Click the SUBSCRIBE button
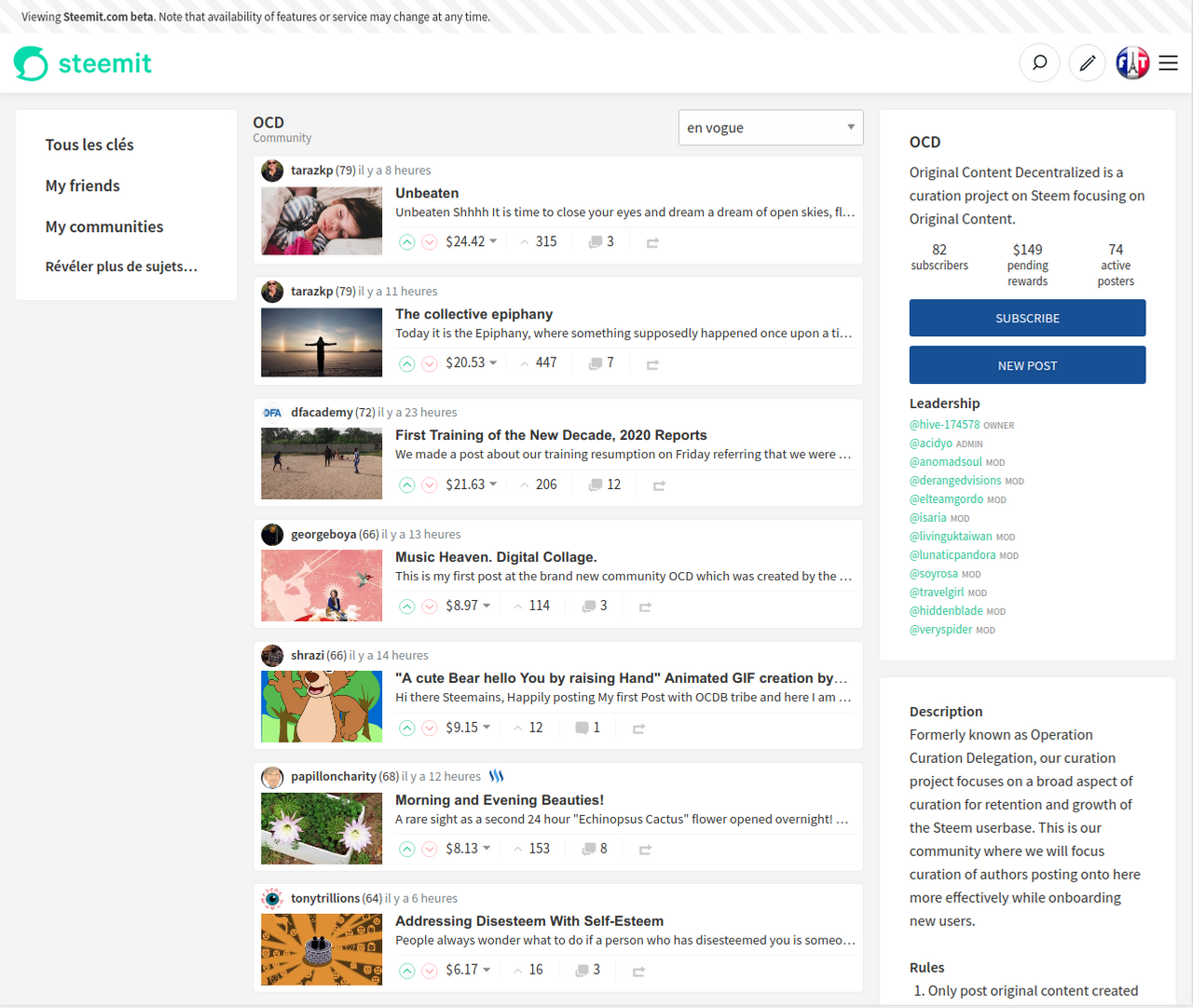 1027,318
